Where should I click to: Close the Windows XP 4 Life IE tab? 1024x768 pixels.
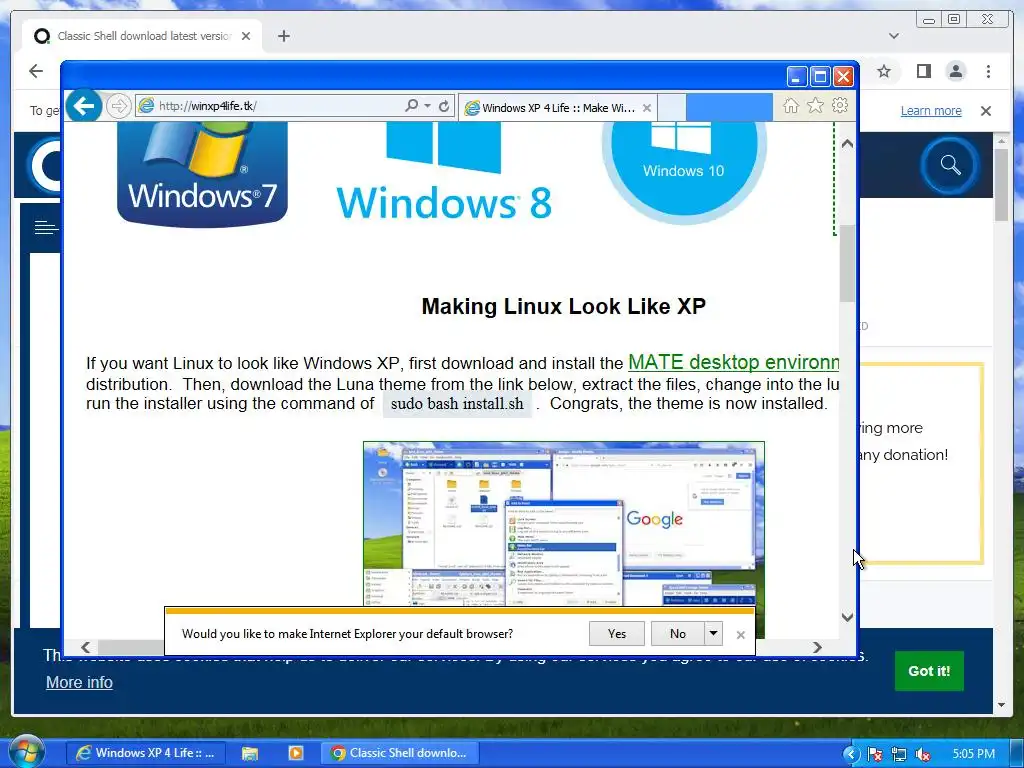tap(647, 108)
